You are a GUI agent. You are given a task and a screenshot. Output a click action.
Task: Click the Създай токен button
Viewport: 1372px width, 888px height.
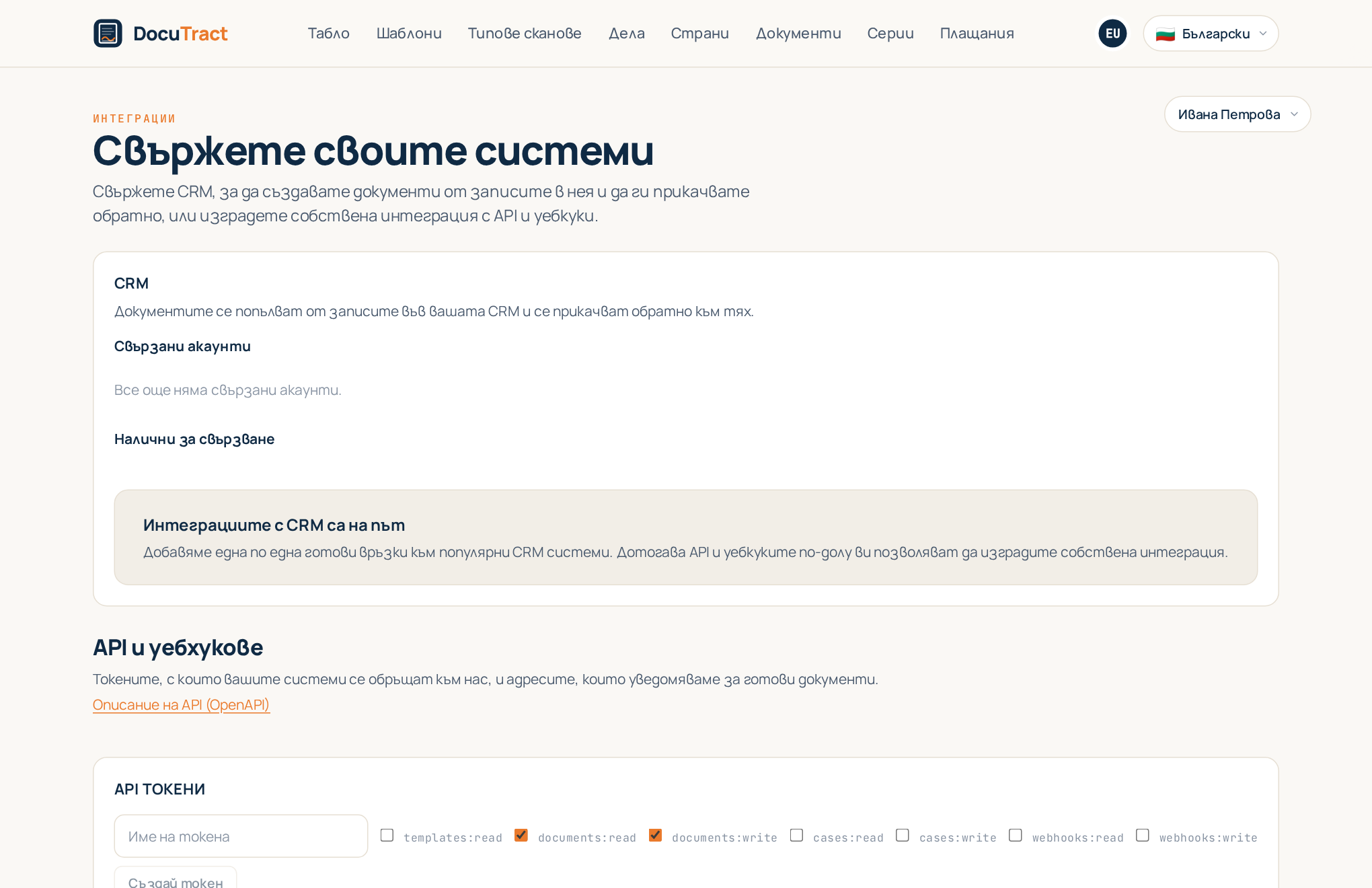(176, 879)
